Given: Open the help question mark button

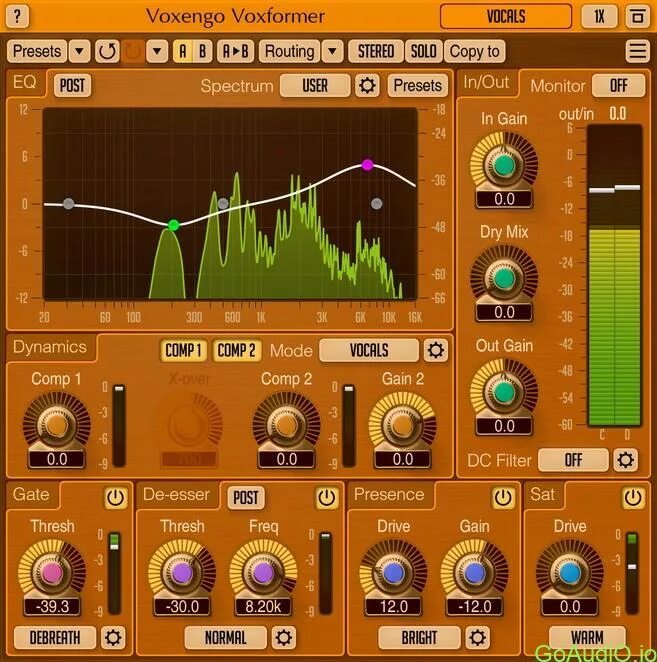Looking at the screenshot, I should 17,16.
